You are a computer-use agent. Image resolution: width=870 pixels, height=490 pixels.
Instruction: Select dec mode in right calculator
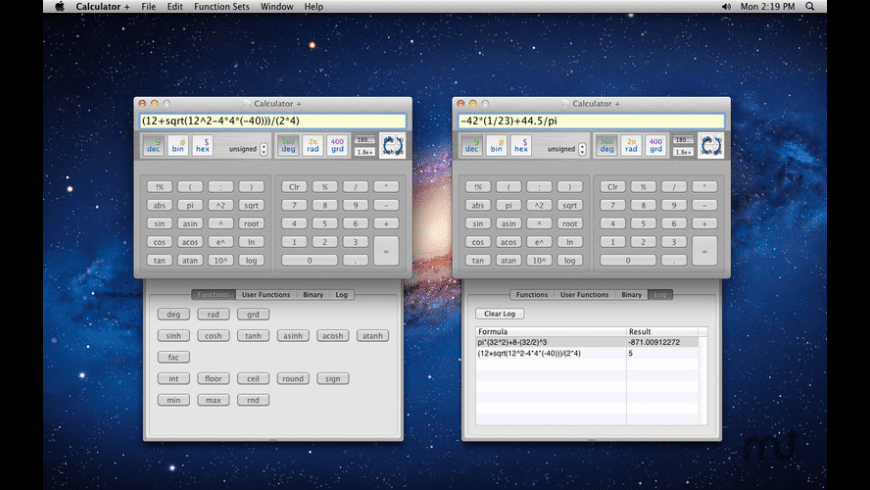click(x=472, y=145)
